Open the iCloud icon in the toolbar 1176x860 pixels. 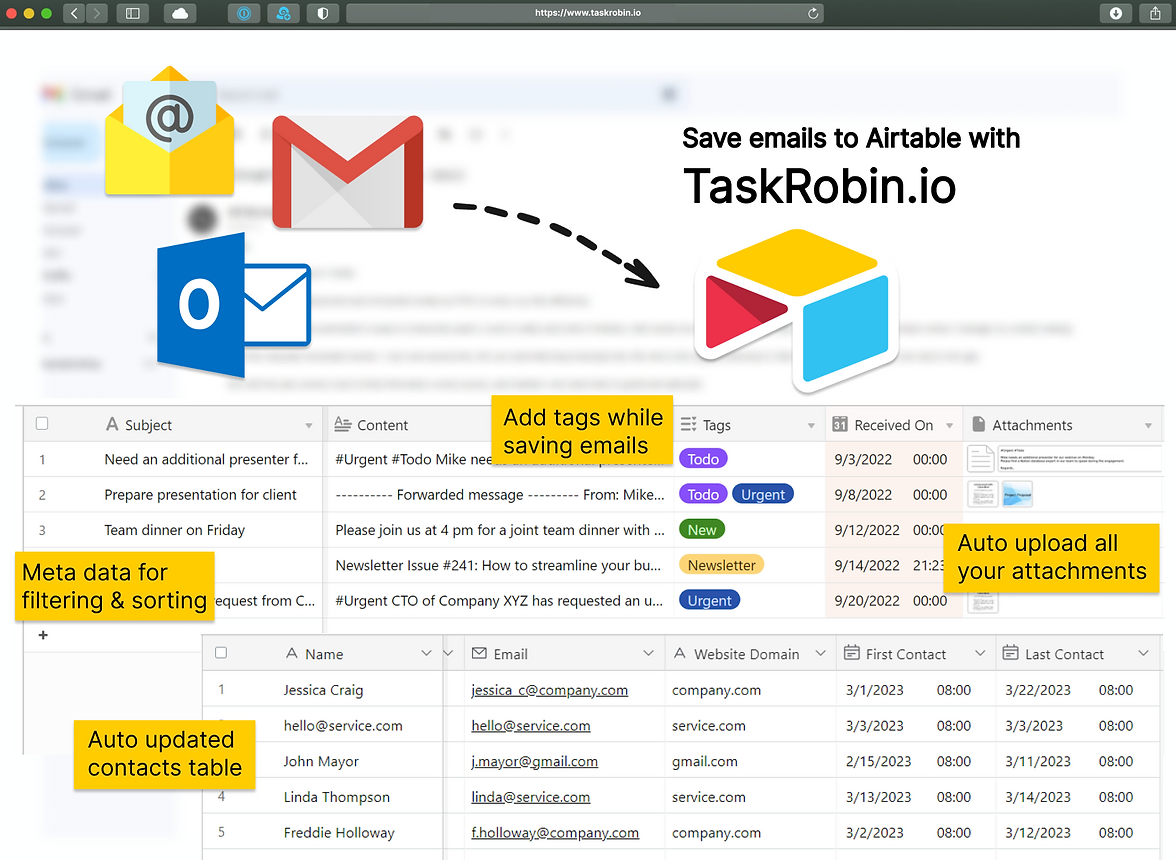[180, 14]
